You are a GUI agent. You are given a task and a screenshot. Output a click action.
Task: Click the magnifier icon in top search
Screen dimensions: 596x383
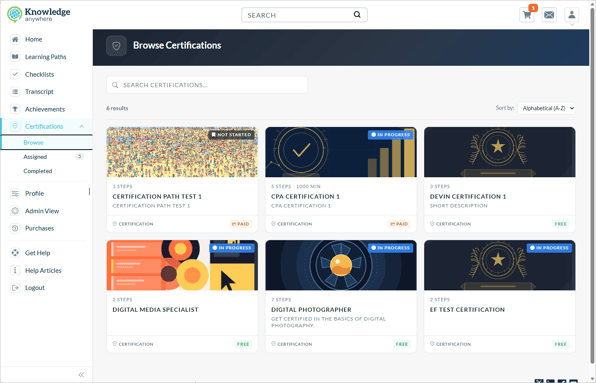(x=357, y=14)
